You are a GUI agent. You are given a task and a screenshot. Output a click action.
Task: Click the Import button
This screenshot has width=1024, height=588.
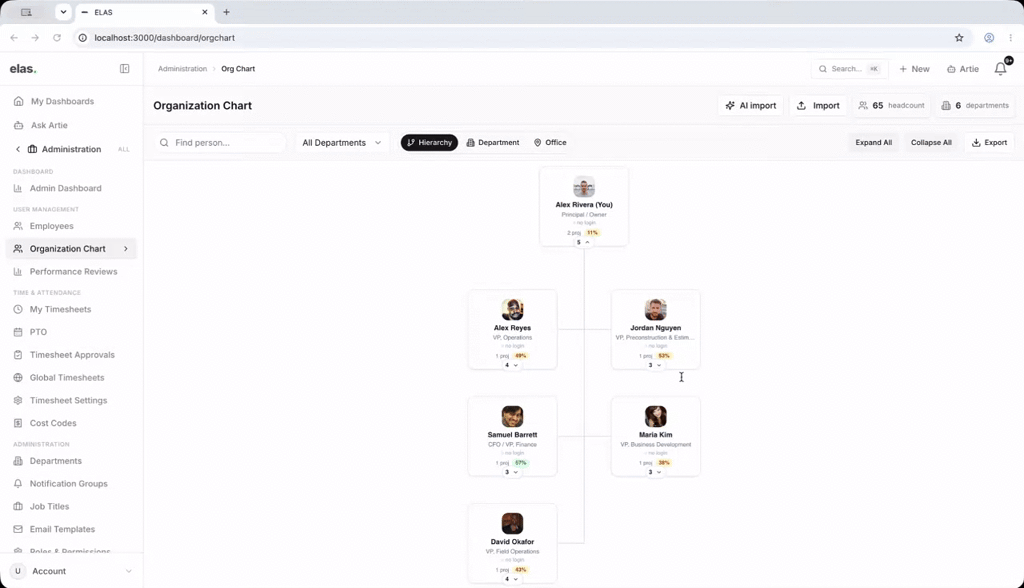pos(818,105)
